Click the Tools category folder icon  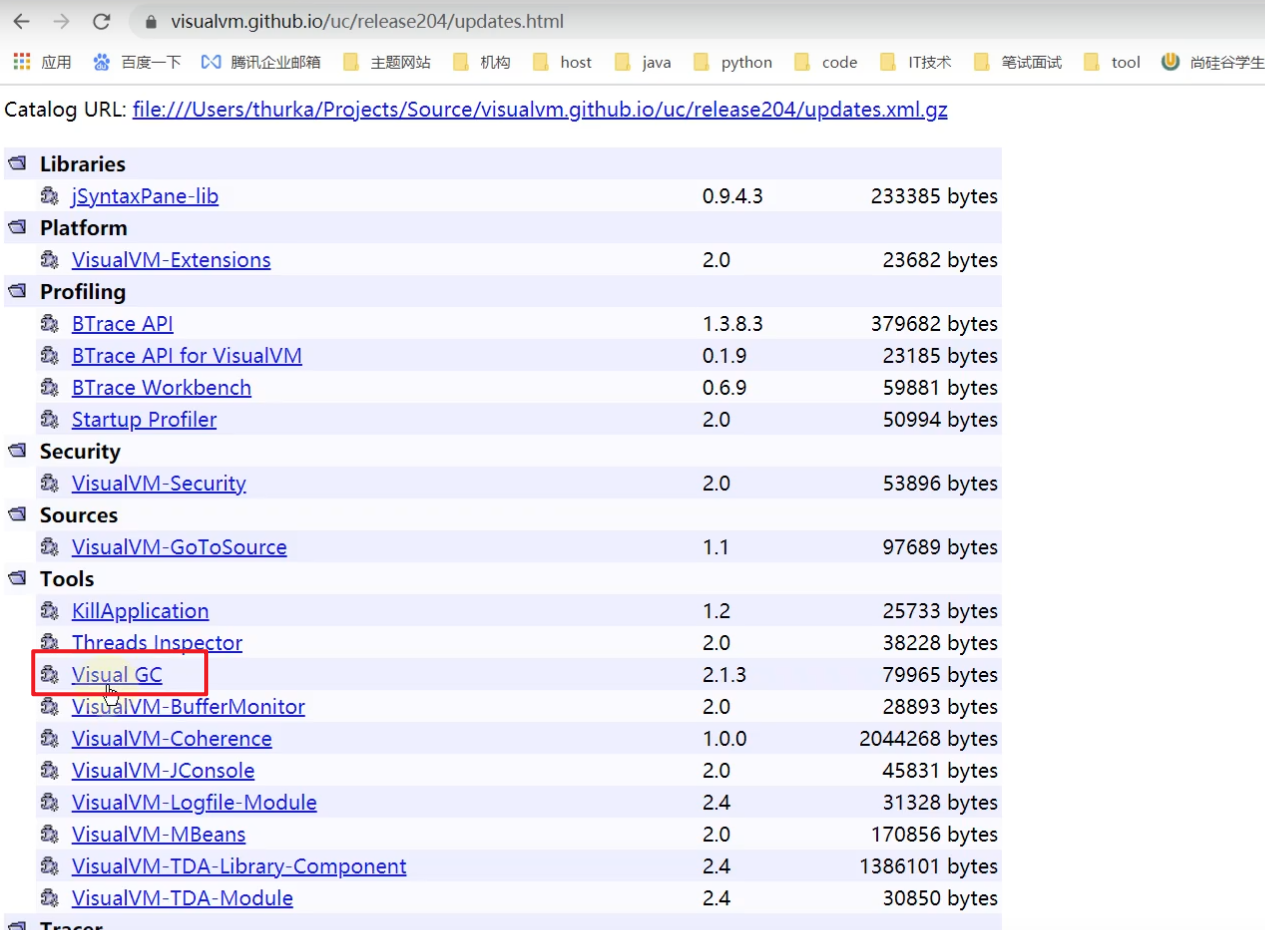tap(16, 579)
